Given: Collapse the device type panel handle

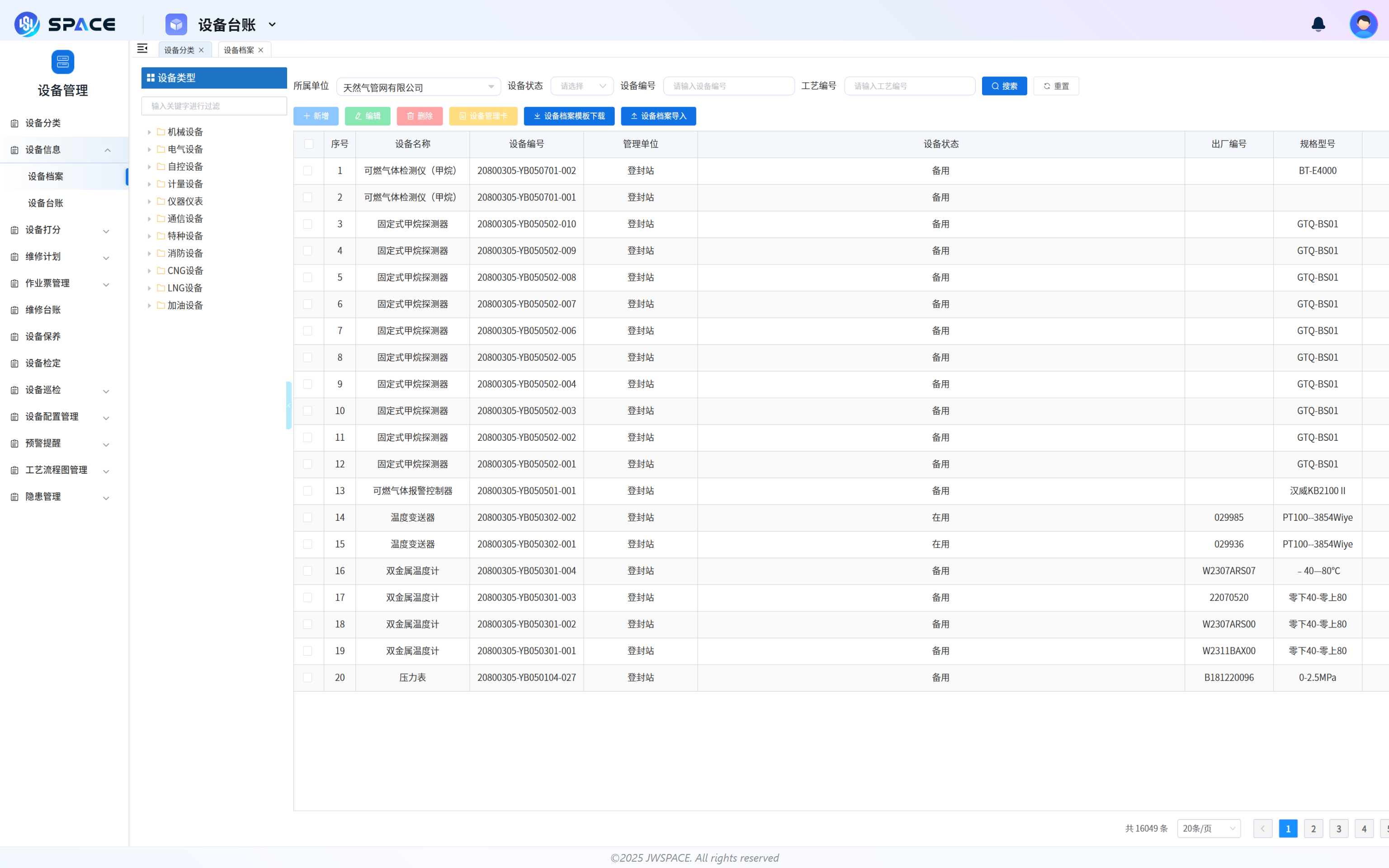Looking at the screenshot, I should [289, 406].
